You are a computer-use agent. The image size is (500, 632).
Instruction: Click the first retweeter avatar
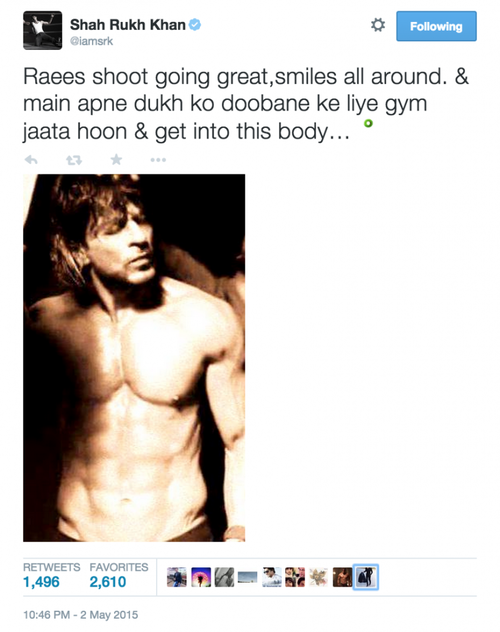(x=177, y=577)
